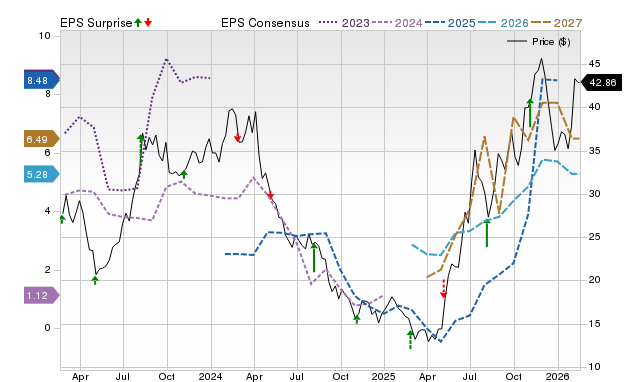Click the 6 label on the EPS axis

click(47, 152)
